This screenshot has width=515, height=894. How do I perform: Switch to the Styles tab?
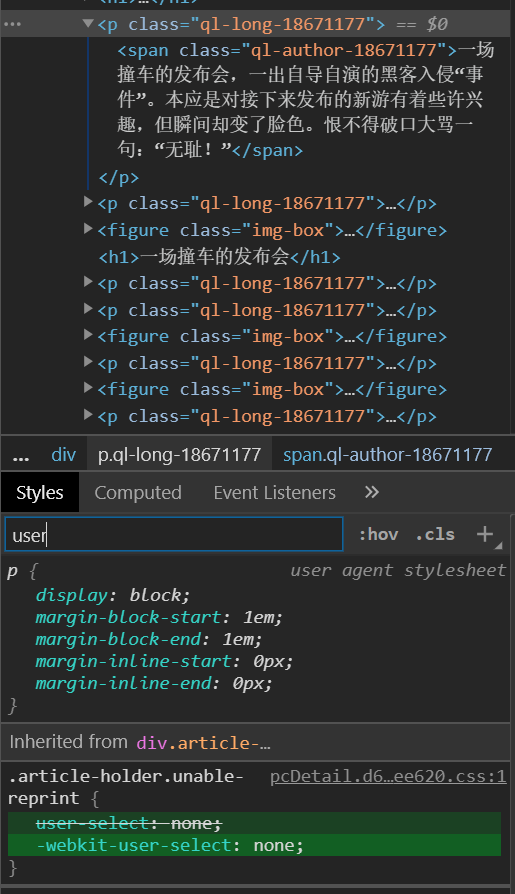[x=39, y=493]
